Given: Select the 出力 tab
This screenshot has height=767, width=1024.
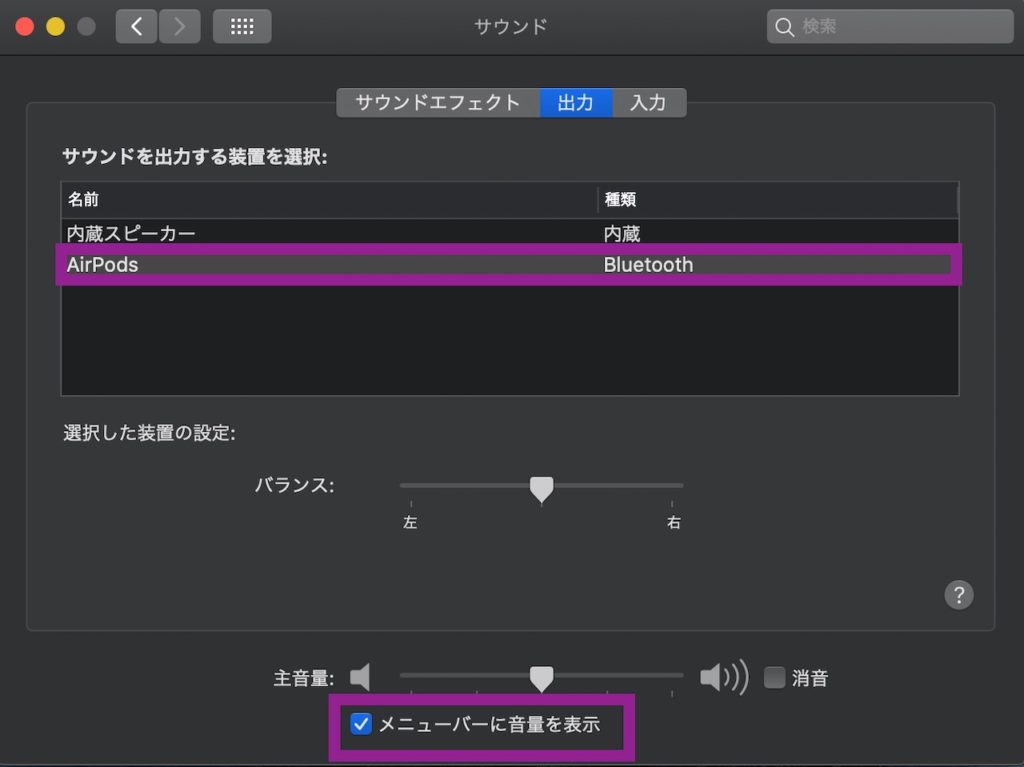Looking at the screenshot, I should 575,103.
